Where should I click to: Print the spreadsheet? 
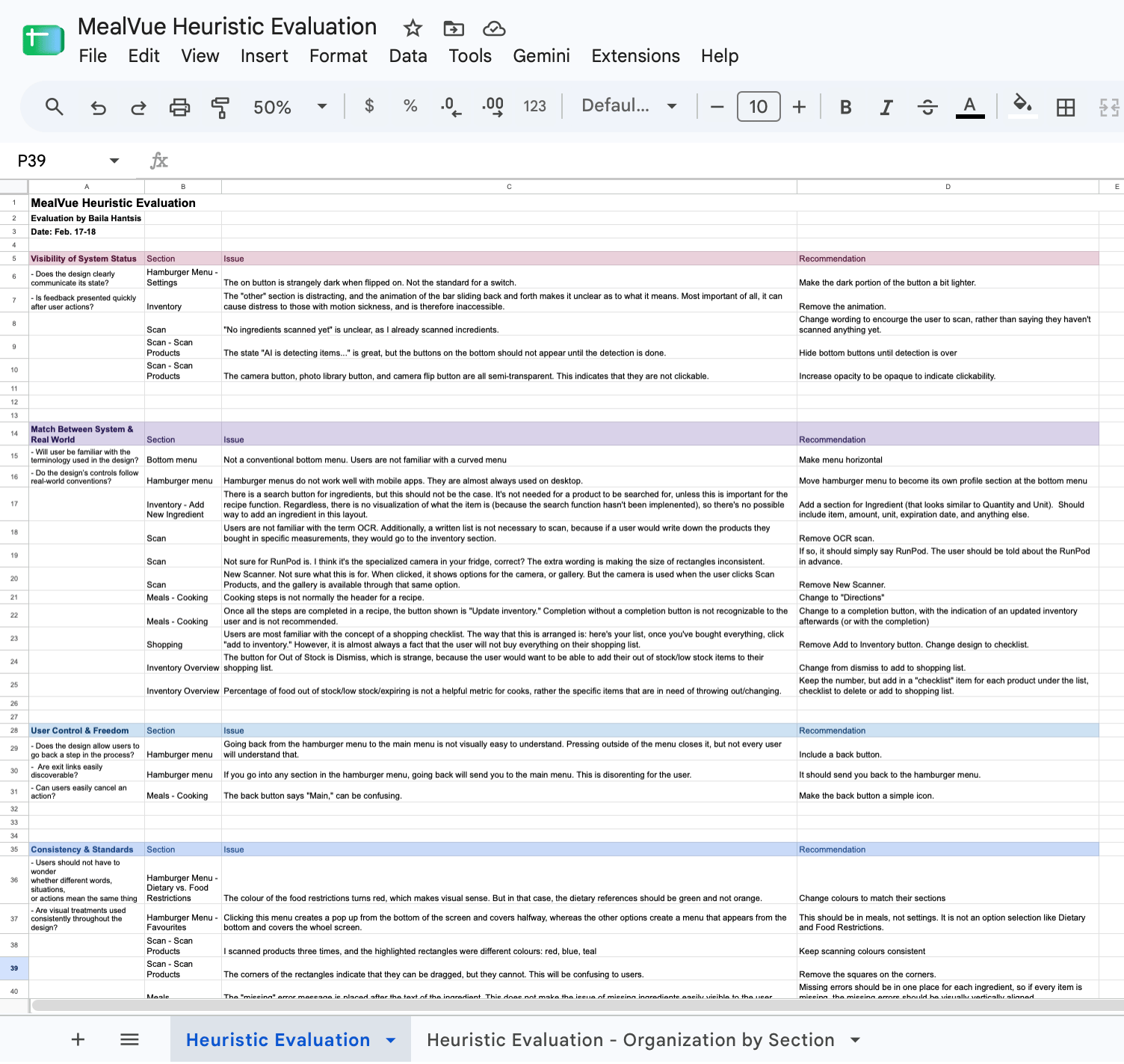[x=180, y=108]
